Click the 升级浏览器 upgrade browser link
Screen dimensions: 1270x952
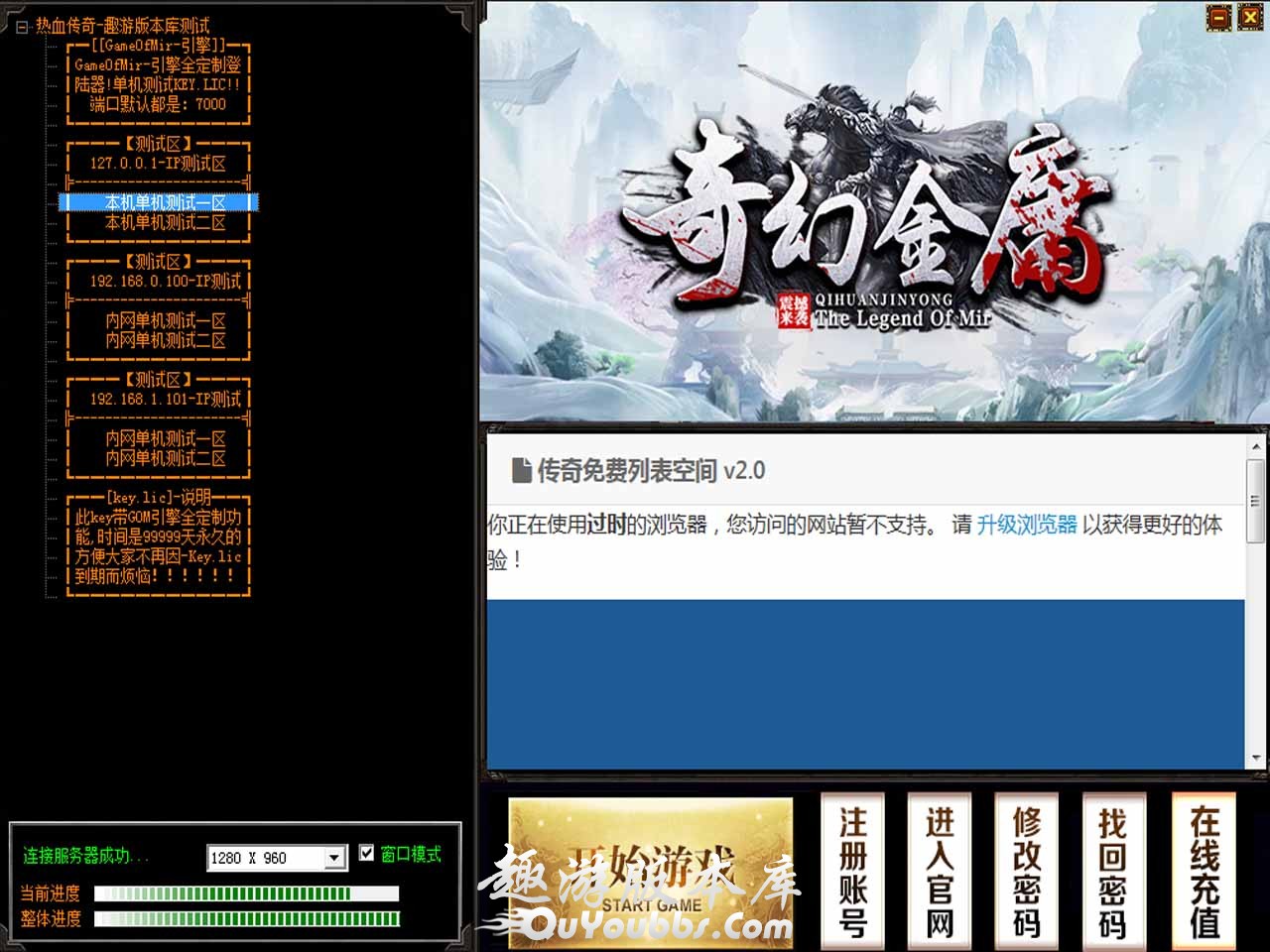(1026, 525)
